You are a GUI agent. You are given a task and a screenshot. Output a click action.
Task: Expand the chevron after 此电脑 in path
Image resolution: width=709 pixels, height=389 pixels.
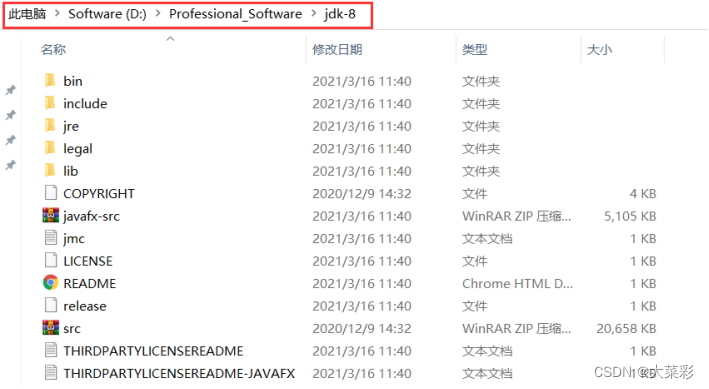point(57,14)
